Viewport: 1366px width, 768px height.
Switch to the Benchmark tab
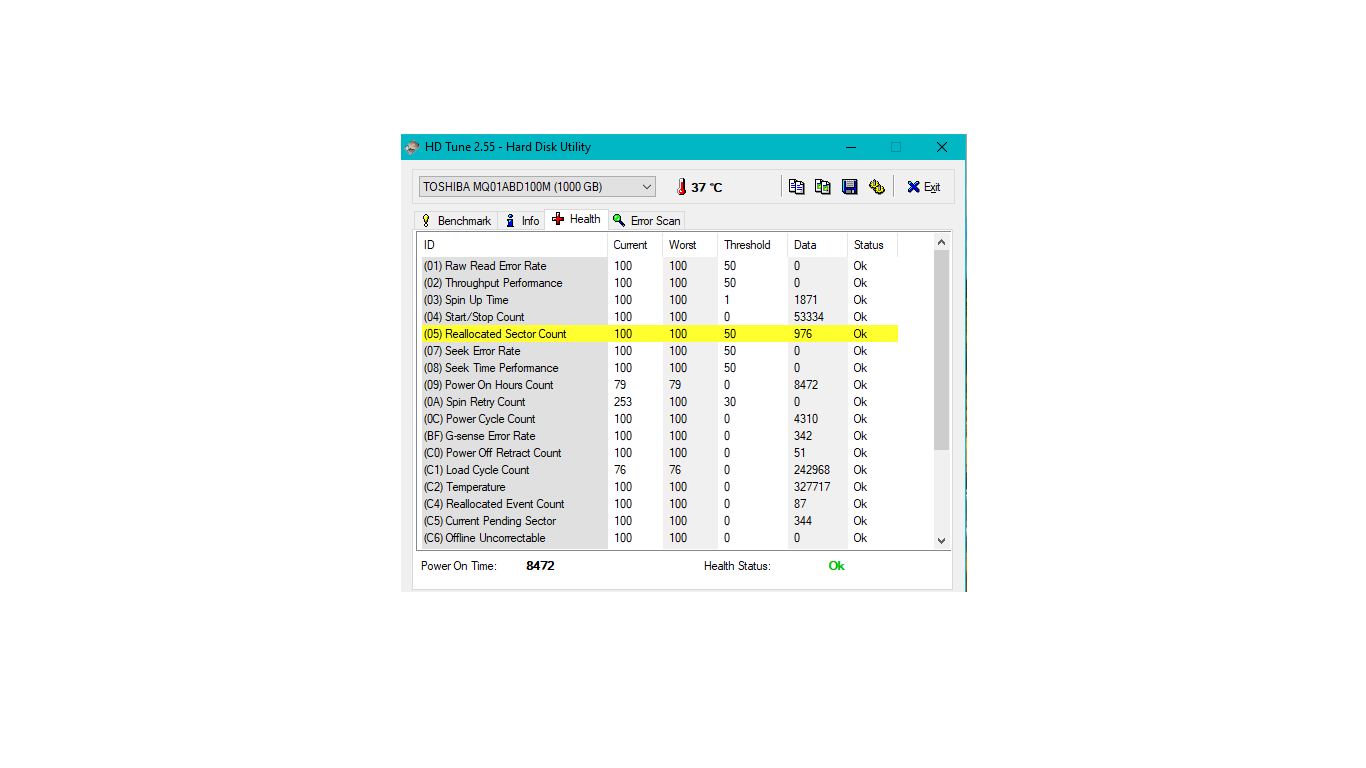coord(456,221)
